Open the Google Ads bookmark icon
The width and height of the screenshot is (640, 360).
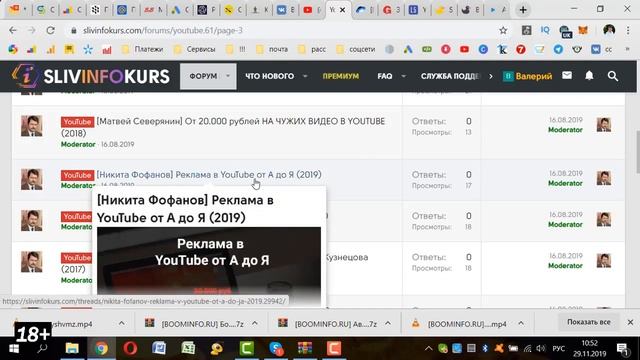pos(408,49)
